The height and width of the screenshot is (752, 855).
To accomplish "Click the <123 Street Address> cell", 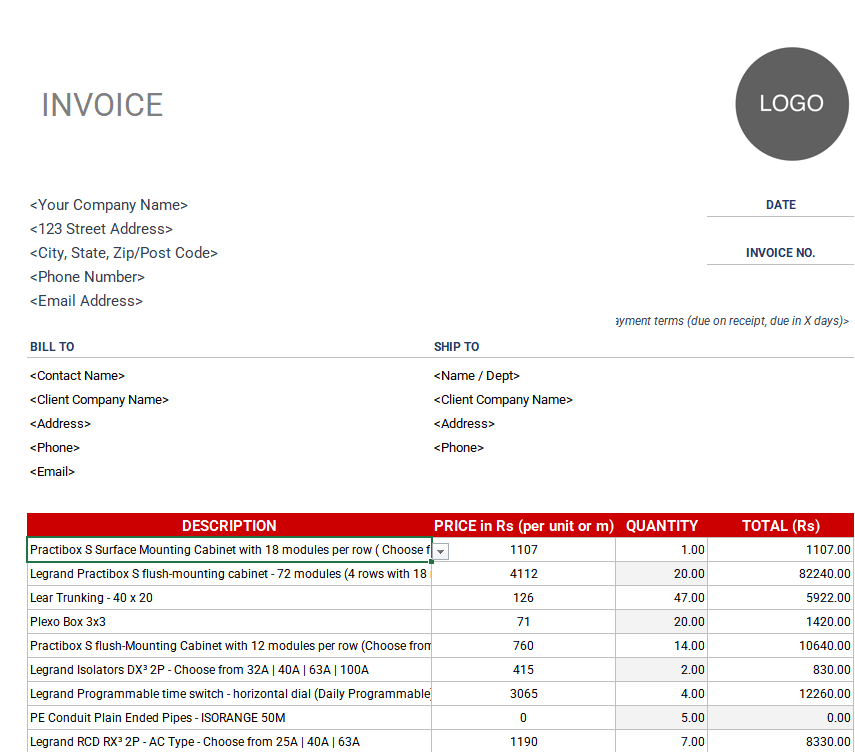I will tap(101, 229).
